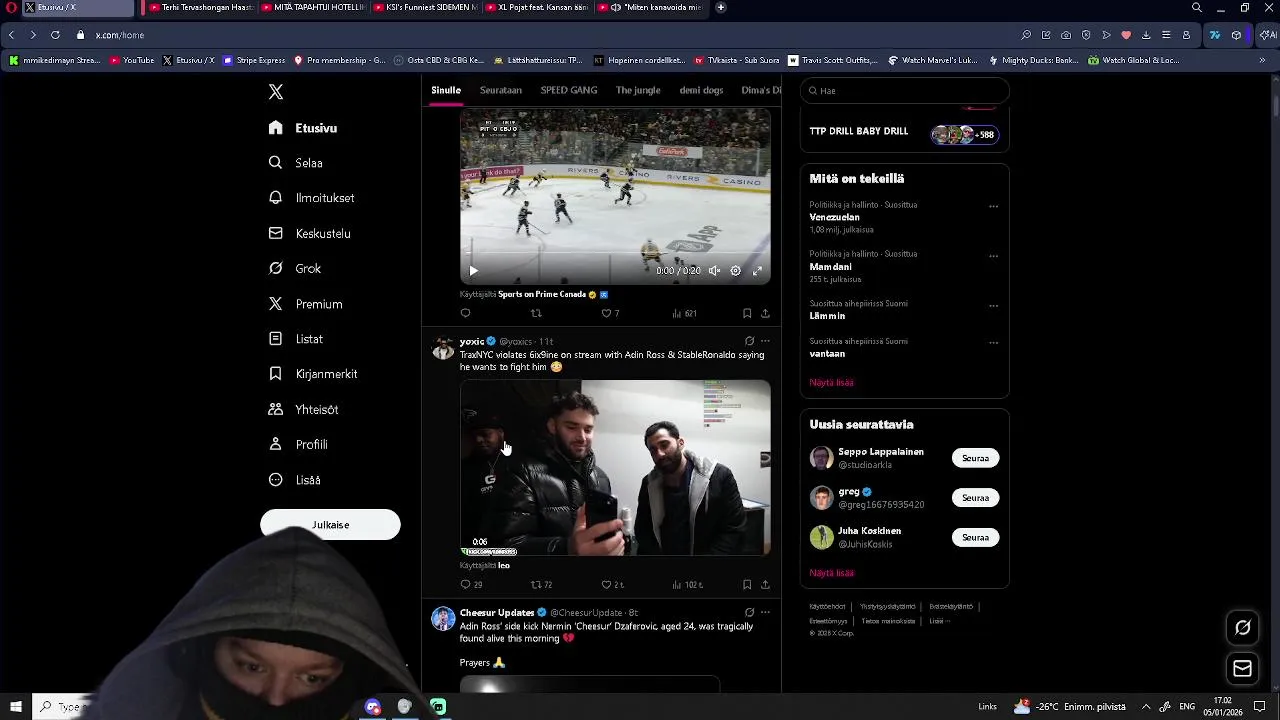Like the hockey post with 7 likes

tap(610, 313)
